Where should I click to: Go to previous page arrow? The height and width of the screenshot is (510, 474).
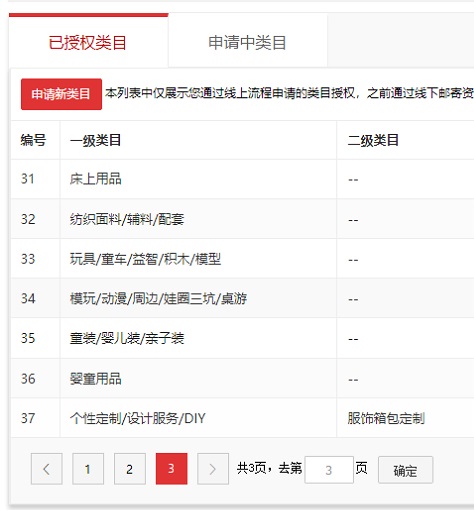pos(47,469)
